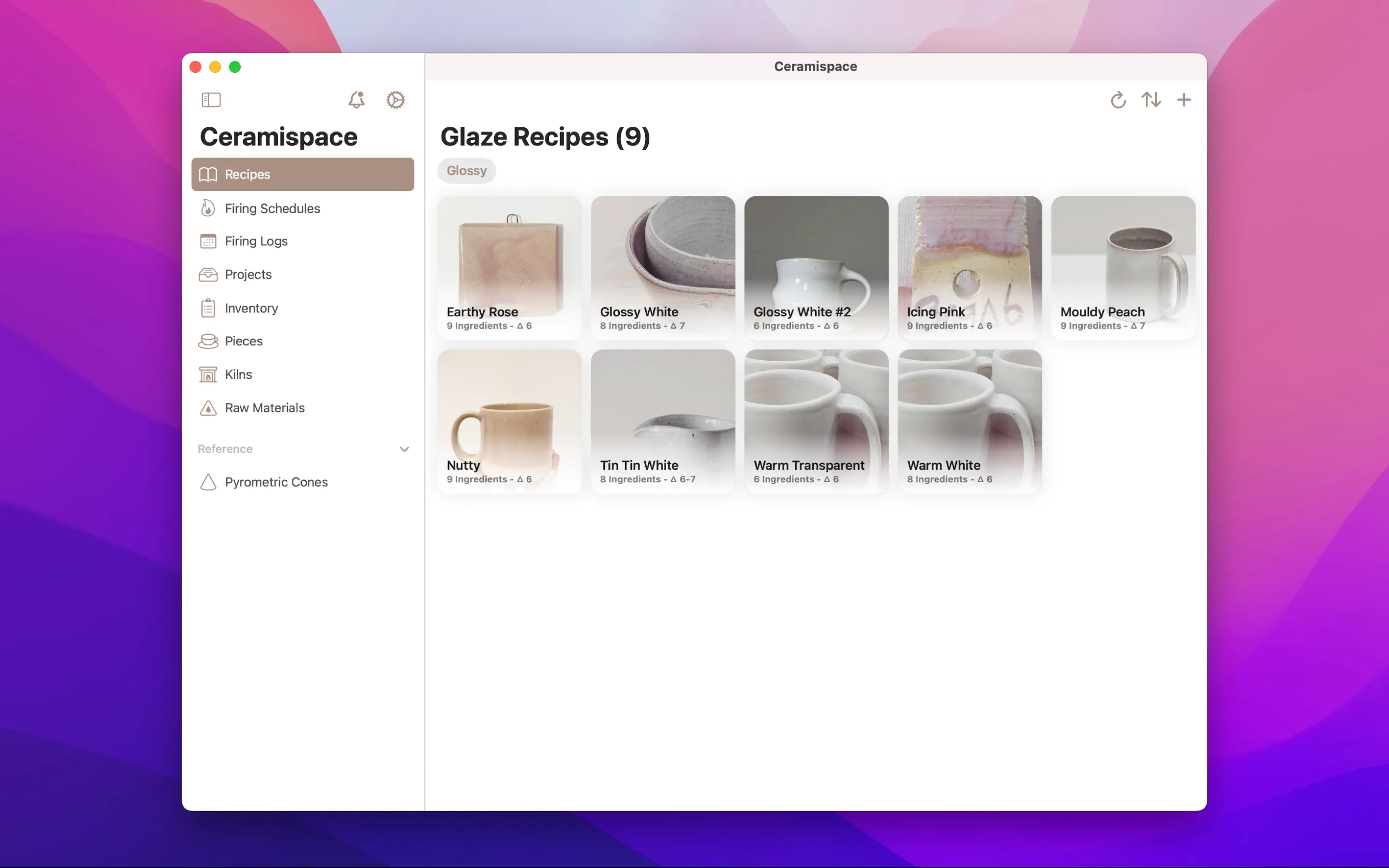This screenshot has width=1389, height=868.
Task: Open settings gear icon in sidebar
Action: pyautogui.click(x=395, y=100)
